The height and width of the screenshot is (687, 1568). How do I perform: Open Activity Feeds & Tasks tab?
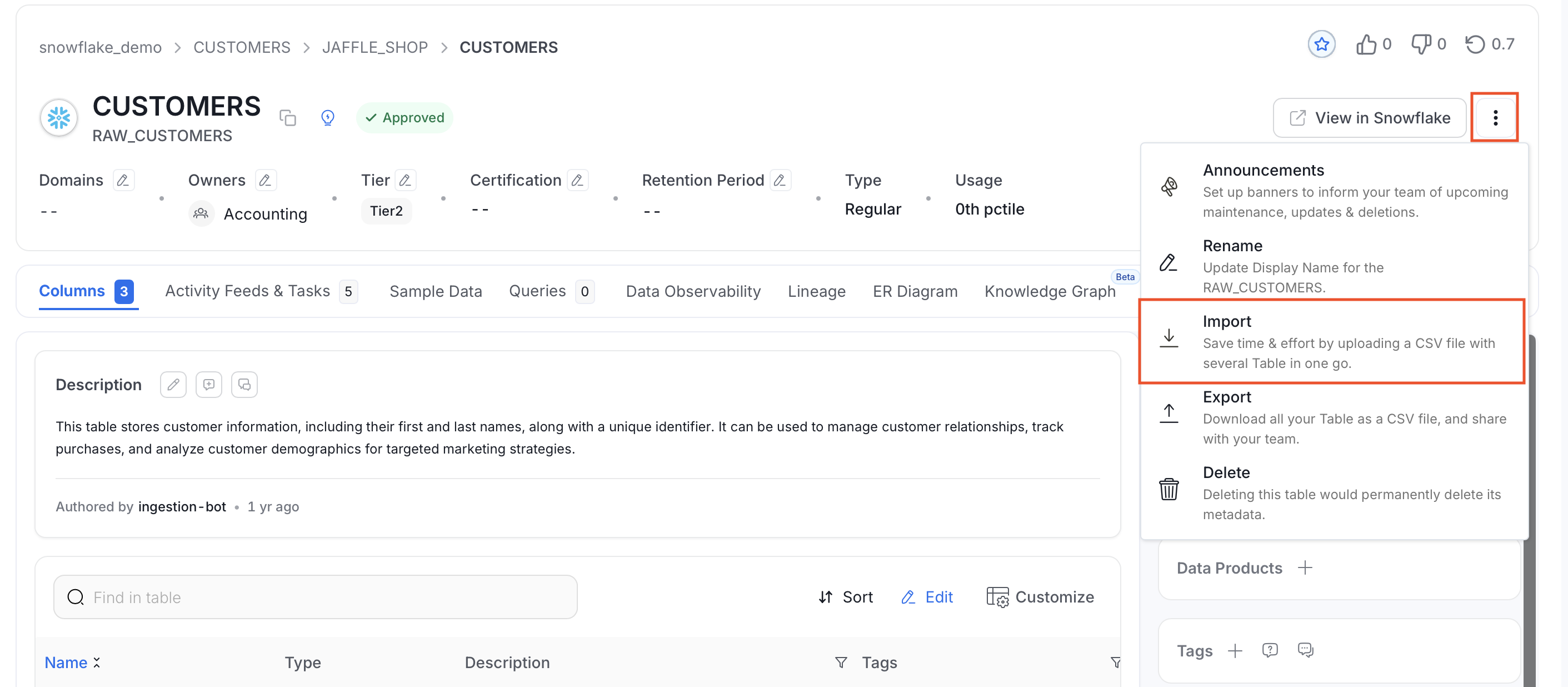pyautogui.click(x=261, y=291)
